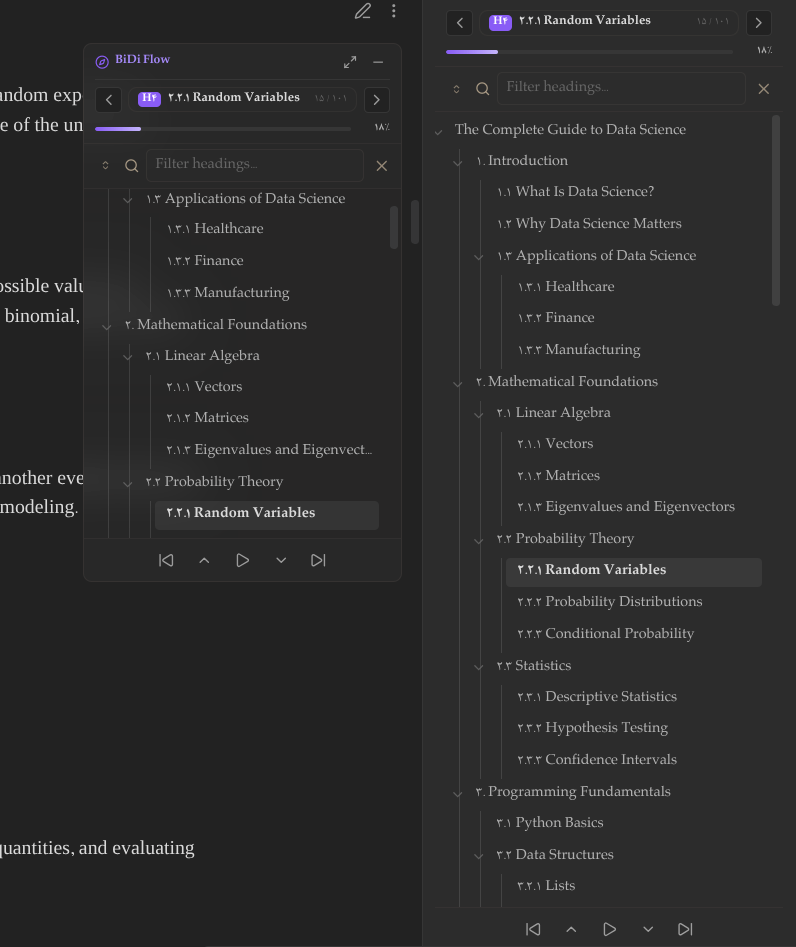Image resolution: width=796 pixels, height=947 pixels.
Task: Click the BiDi Flow compass logo icon
Action: (x=102, y=62)
